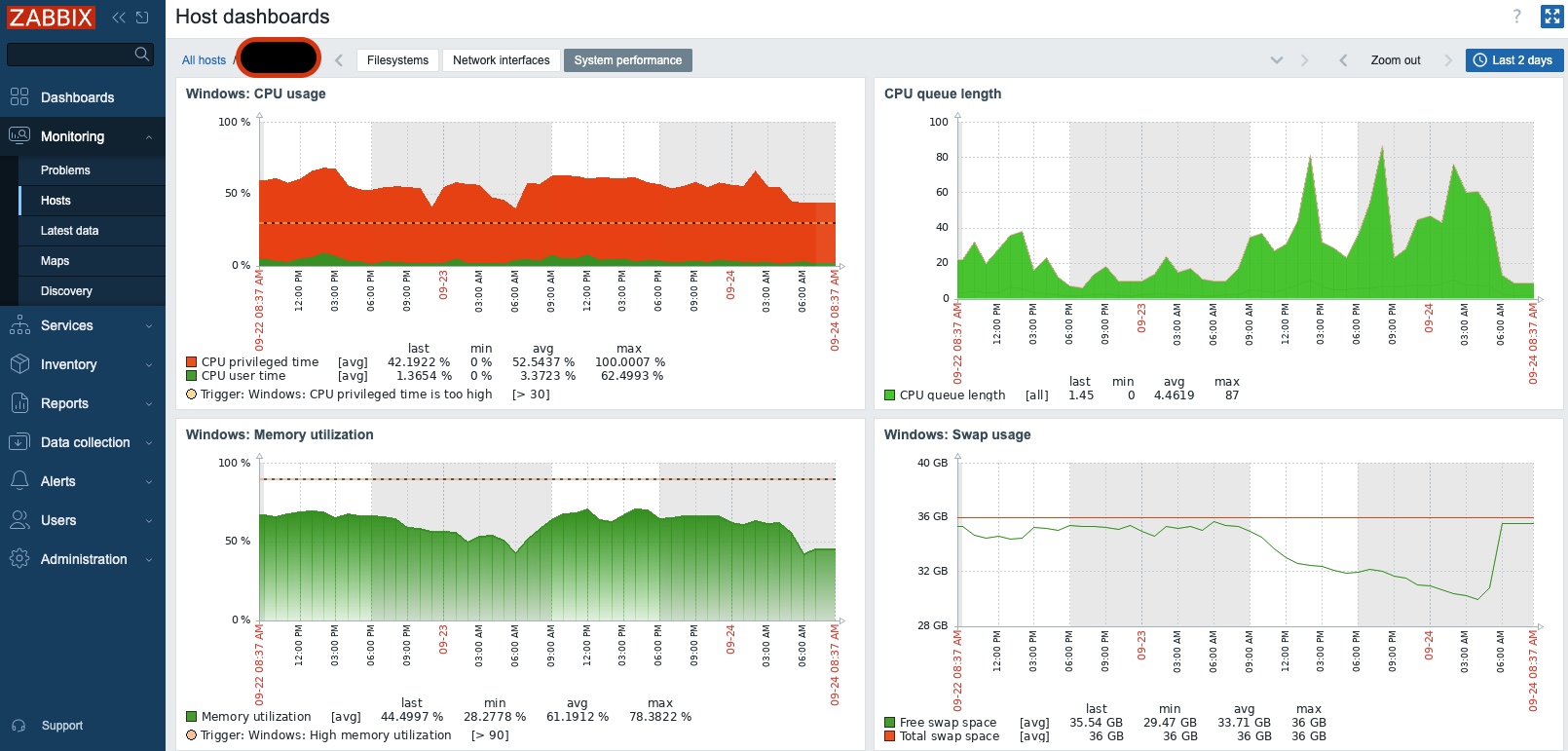Click the All hosts link
The image size is (1568, 751).
204,60
